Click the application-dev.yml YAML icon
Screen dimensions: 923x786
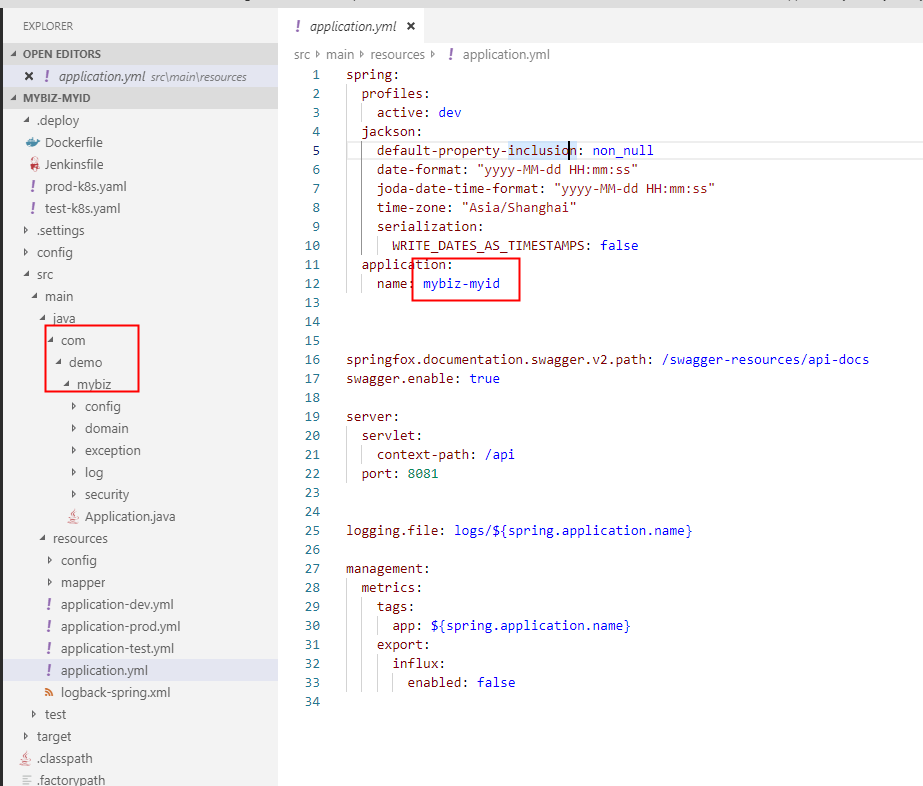pyautogui.click(x=49, y=604)
